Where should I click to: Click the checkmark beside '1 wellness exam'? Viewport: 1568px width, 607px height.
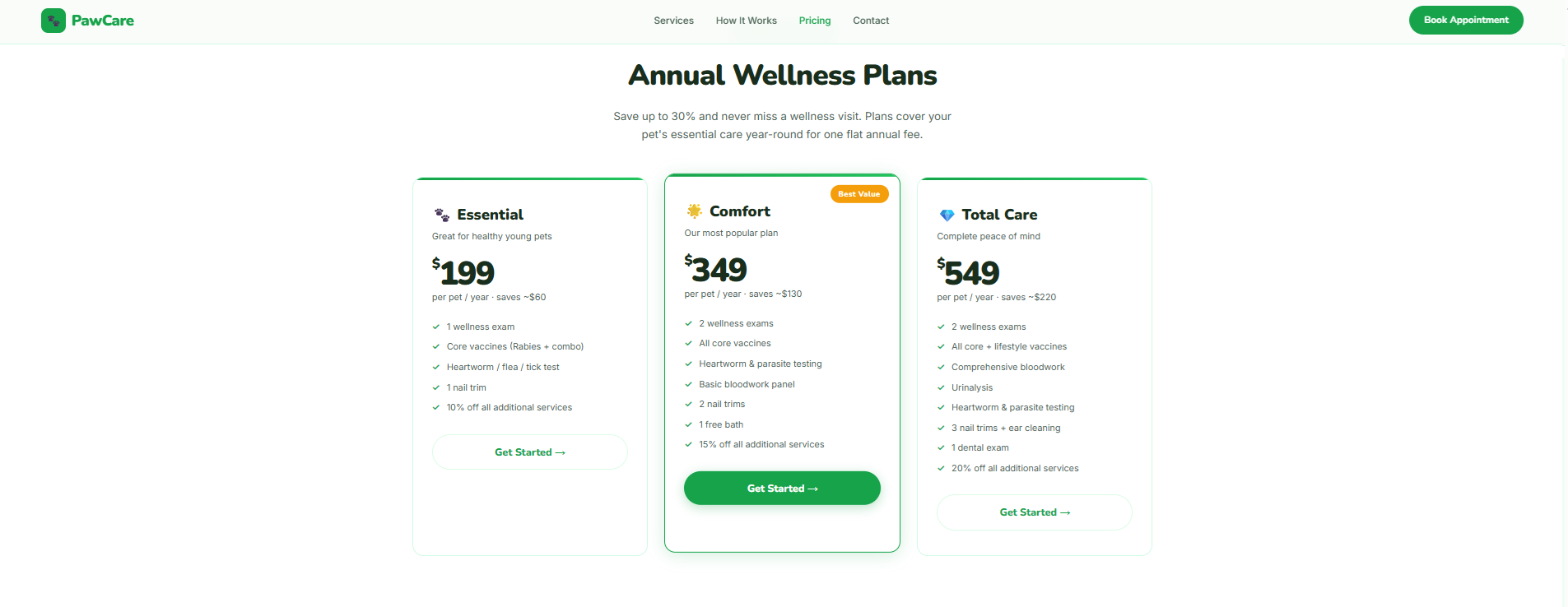pos(436,327)
